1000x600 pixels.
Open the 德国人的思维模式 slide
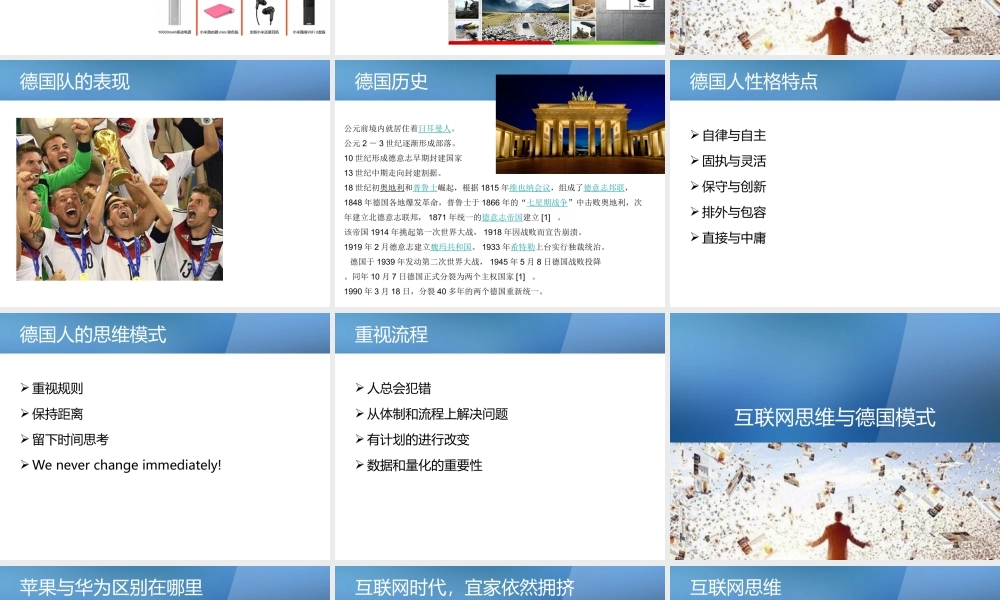point(165,436)
